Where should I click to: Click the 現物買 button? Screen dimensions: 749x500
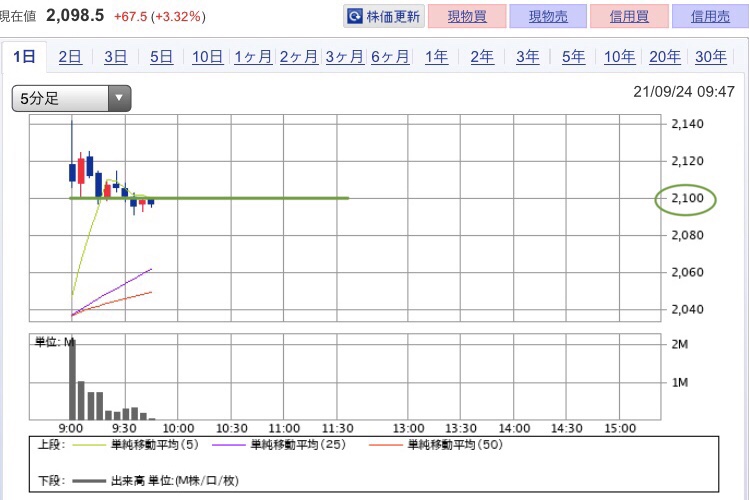pyautogui.click(x=467, y=17)
